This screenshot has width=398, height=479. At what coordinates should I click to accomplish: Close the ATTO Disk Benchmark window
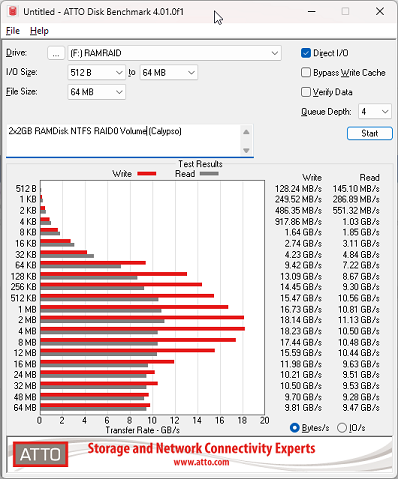tap(380, 11)
